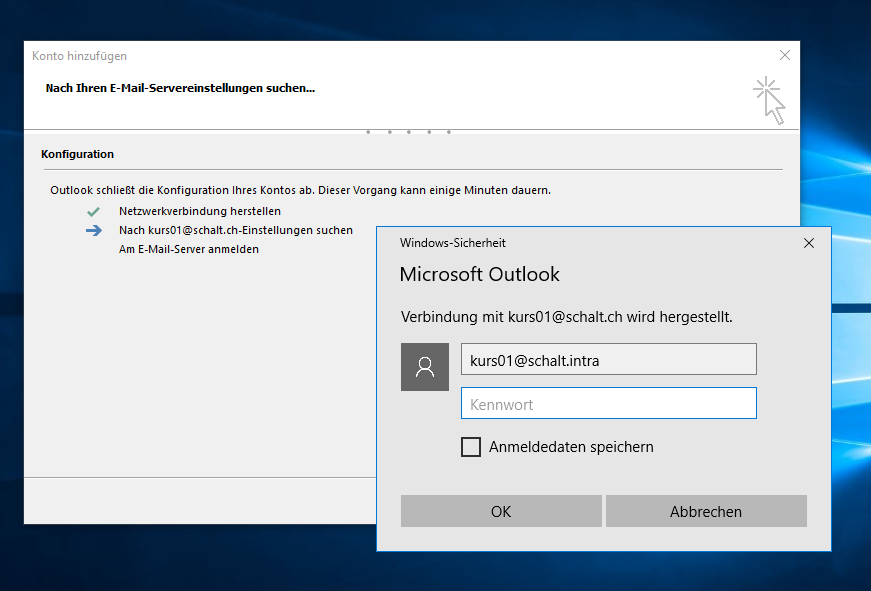871x591 pixels.
Task: Enable the Anmeldedaten speichern checkbox
Action: coord(471,447)
